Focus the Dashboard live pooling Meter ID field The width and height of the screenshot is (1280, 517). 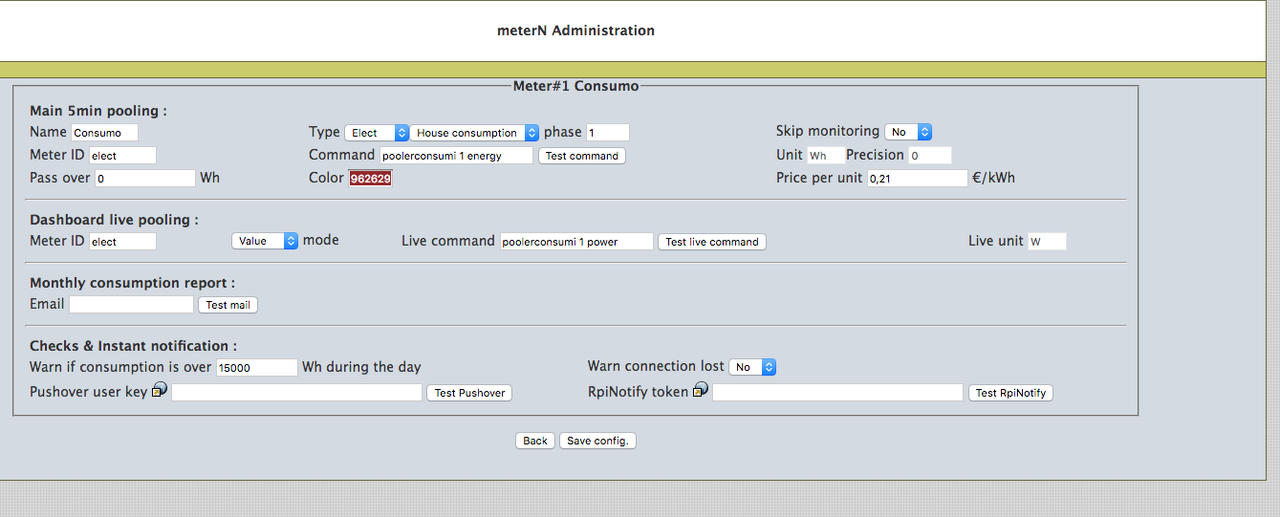123,242
